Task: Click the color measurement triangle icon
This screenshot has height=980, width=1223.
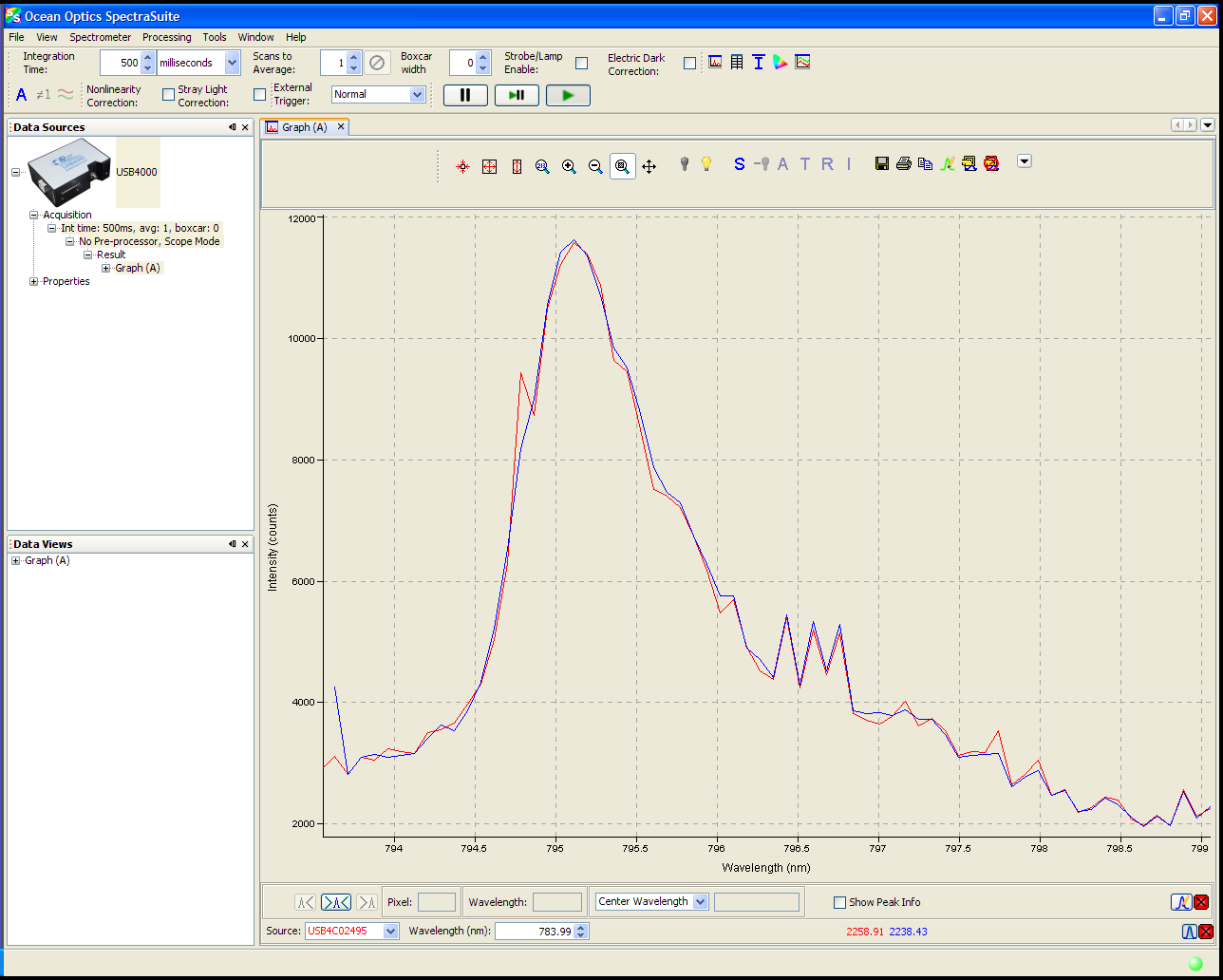Action: [781, 62]
